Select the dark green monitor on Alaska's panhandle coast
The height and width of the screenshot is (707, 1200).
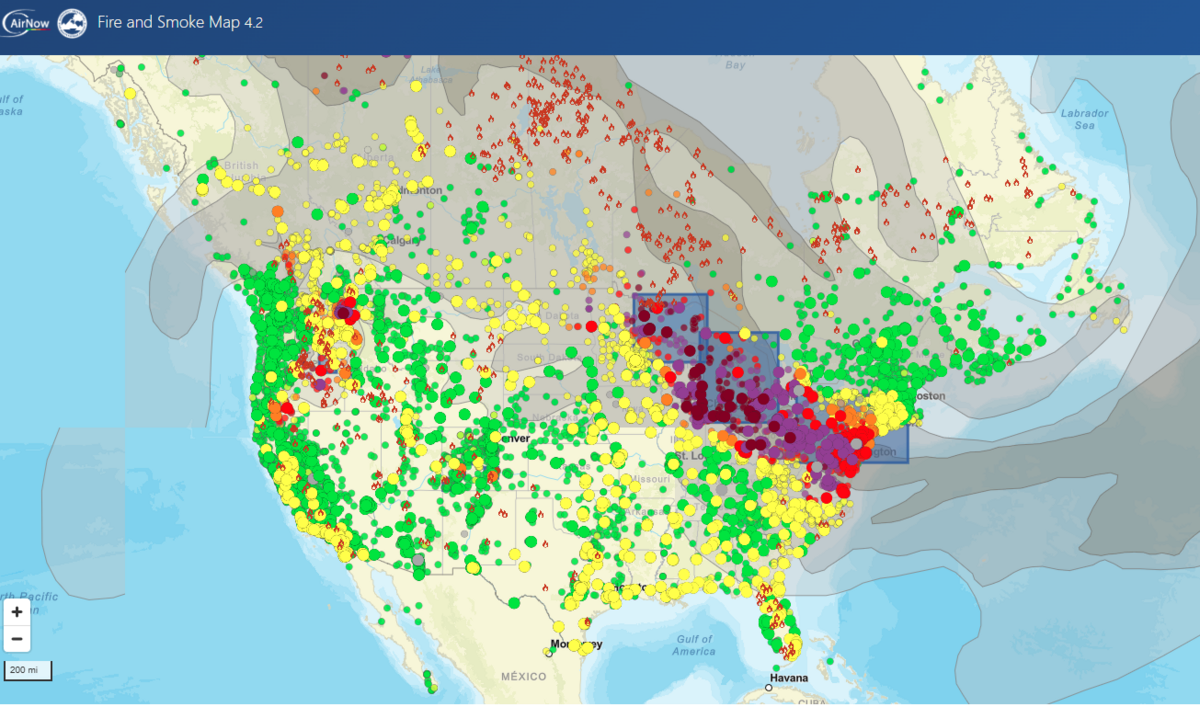(121, 123)
